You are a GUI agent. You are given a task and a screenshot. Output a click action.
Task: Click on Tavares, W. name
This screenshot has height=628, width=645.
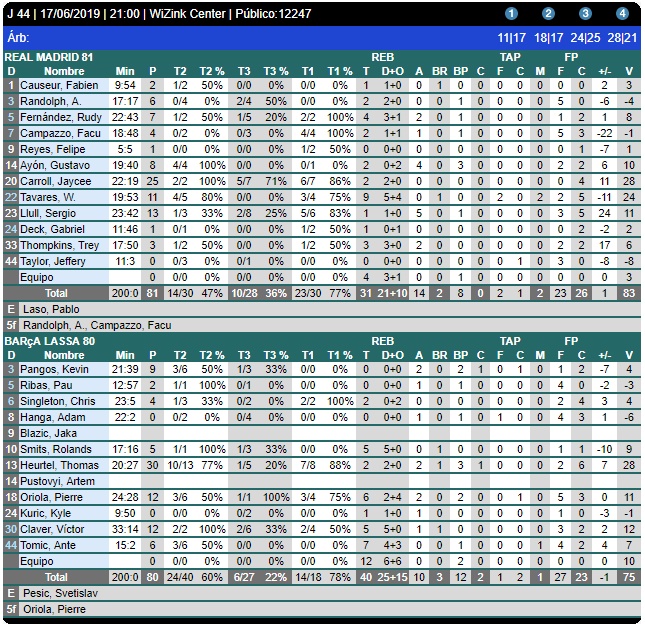50,197
